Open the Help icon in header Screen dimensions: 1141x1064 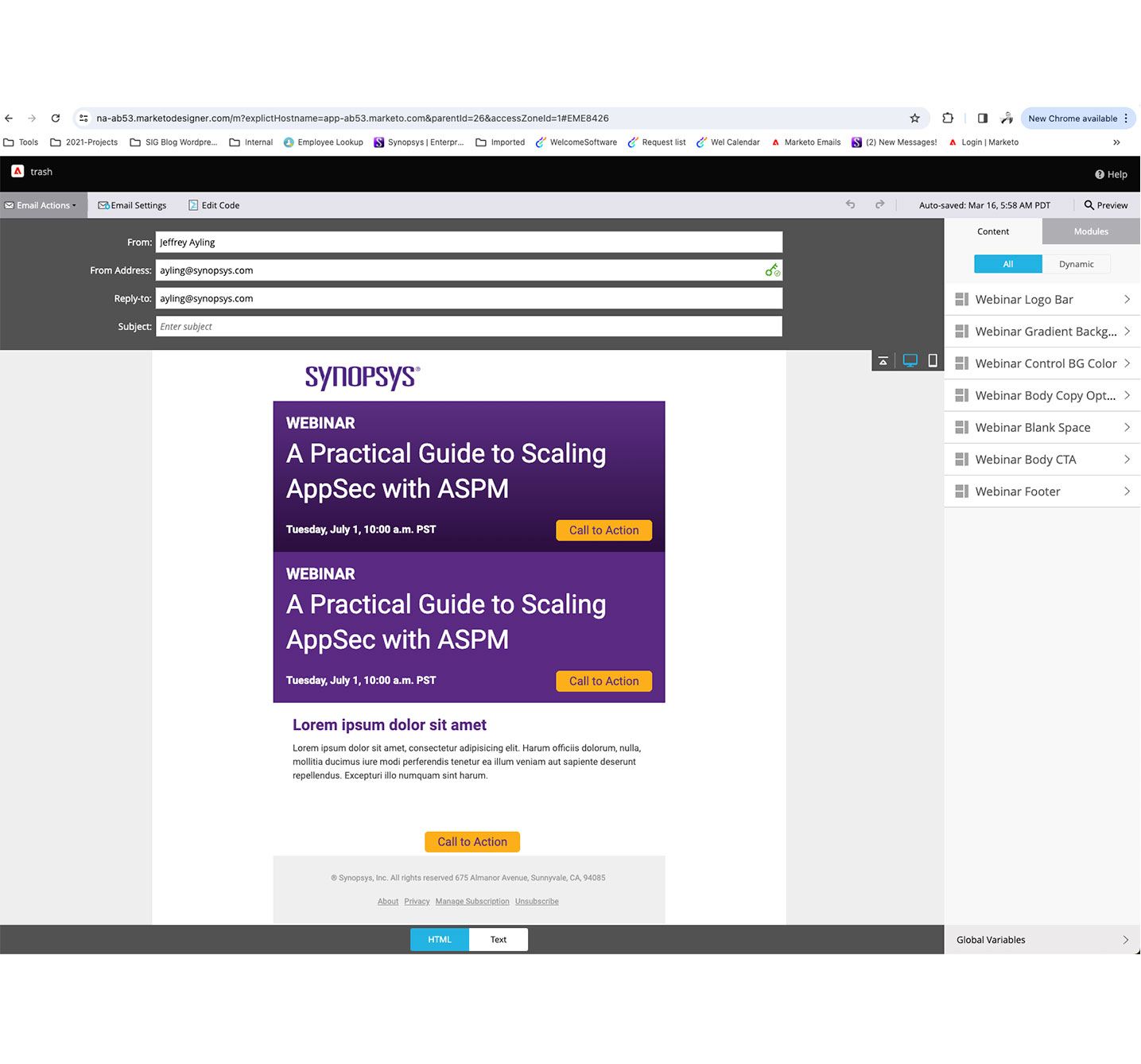click(1111, 174)
